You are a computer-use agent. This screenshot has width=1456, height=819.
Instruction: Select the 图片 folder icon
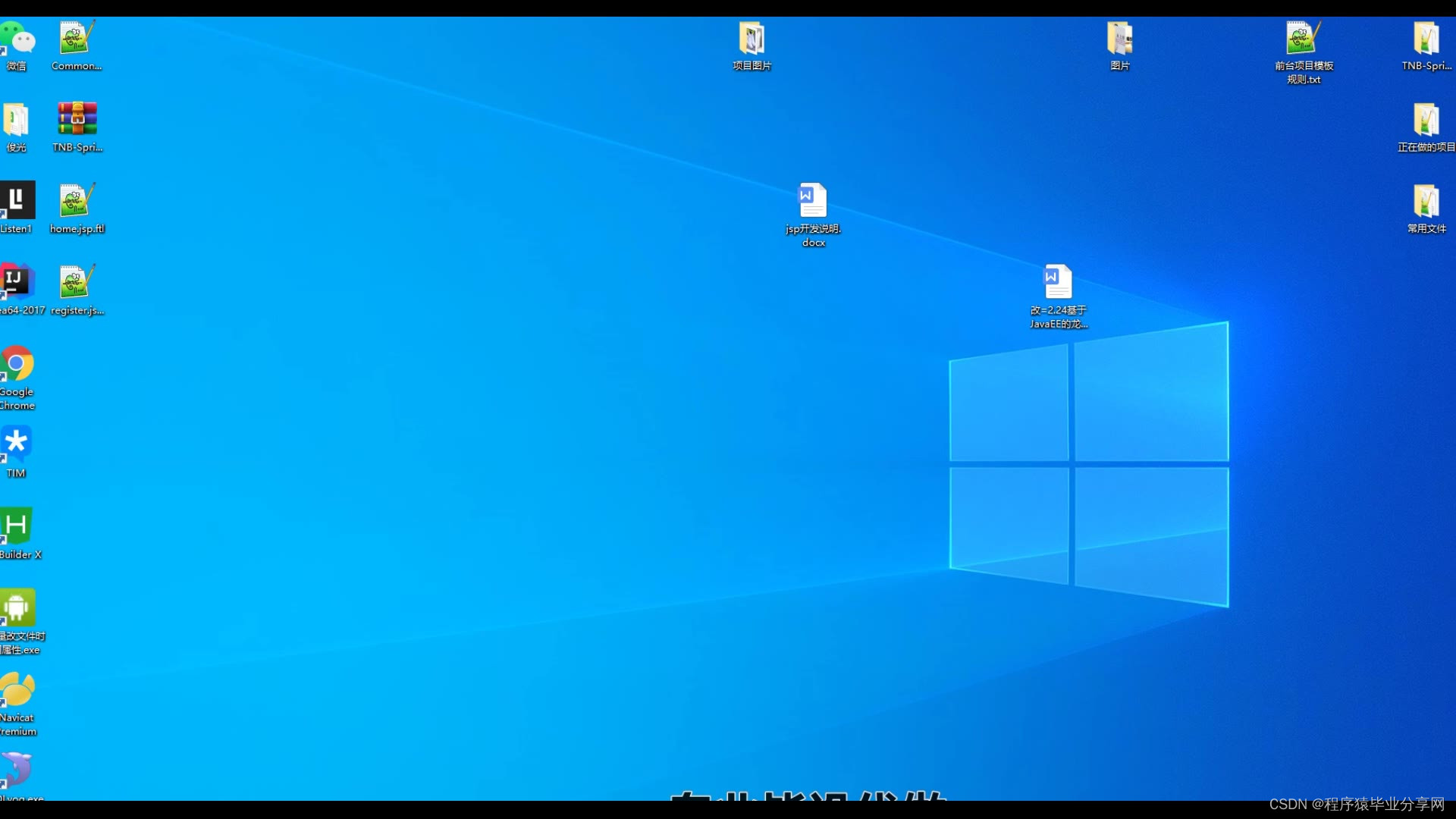point(1119,39)
